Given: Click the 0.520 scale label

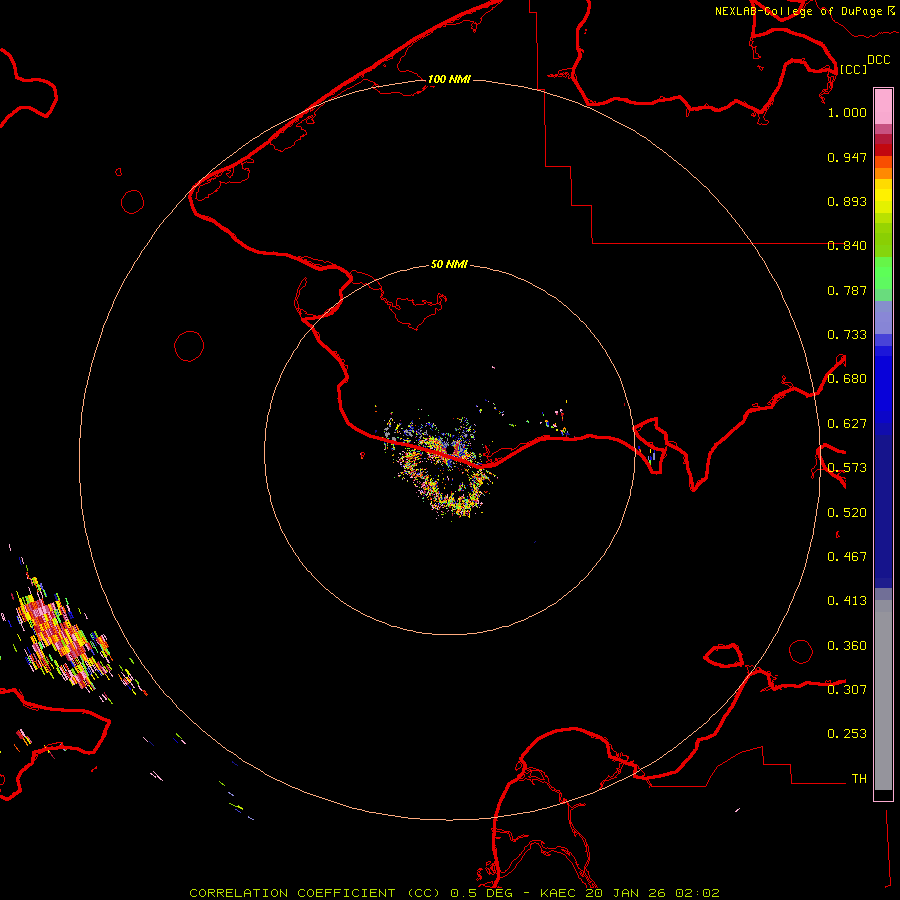Looking at the screenshot, I should 847,513.
